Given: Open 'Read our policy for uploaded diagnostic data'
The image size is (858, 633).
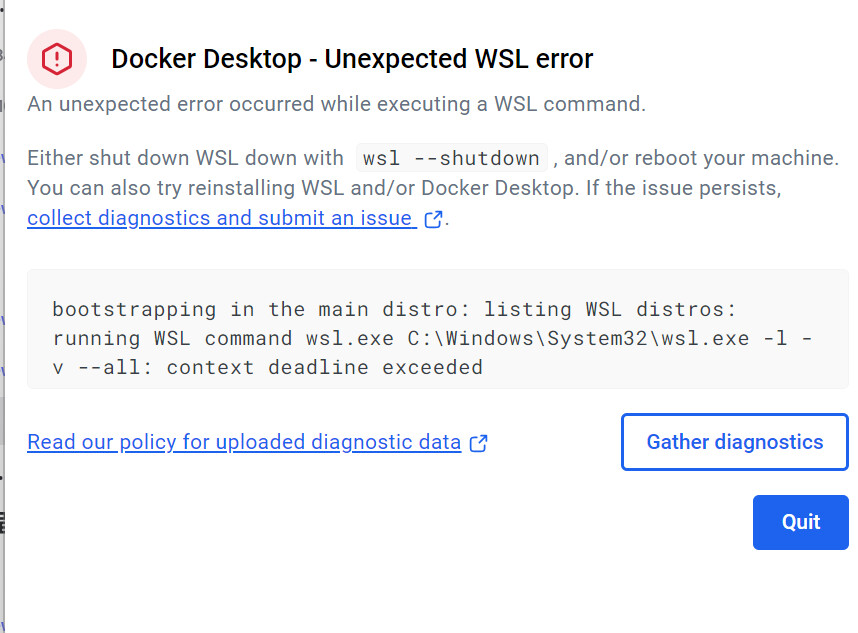Looking at the screenshot, I should (x=244, y=442).
